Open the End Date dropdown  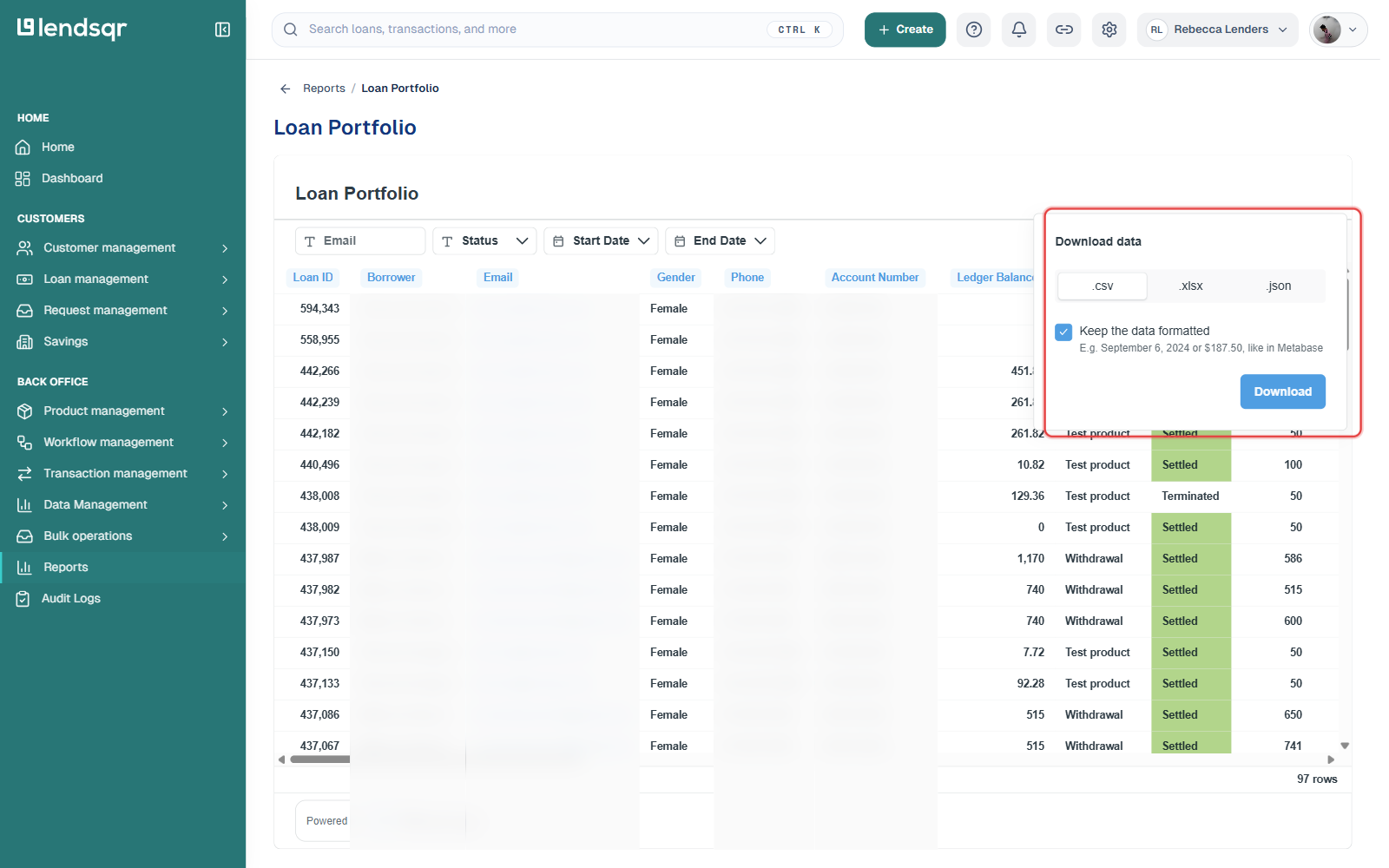pyautogui.click(x=720, y=241)
